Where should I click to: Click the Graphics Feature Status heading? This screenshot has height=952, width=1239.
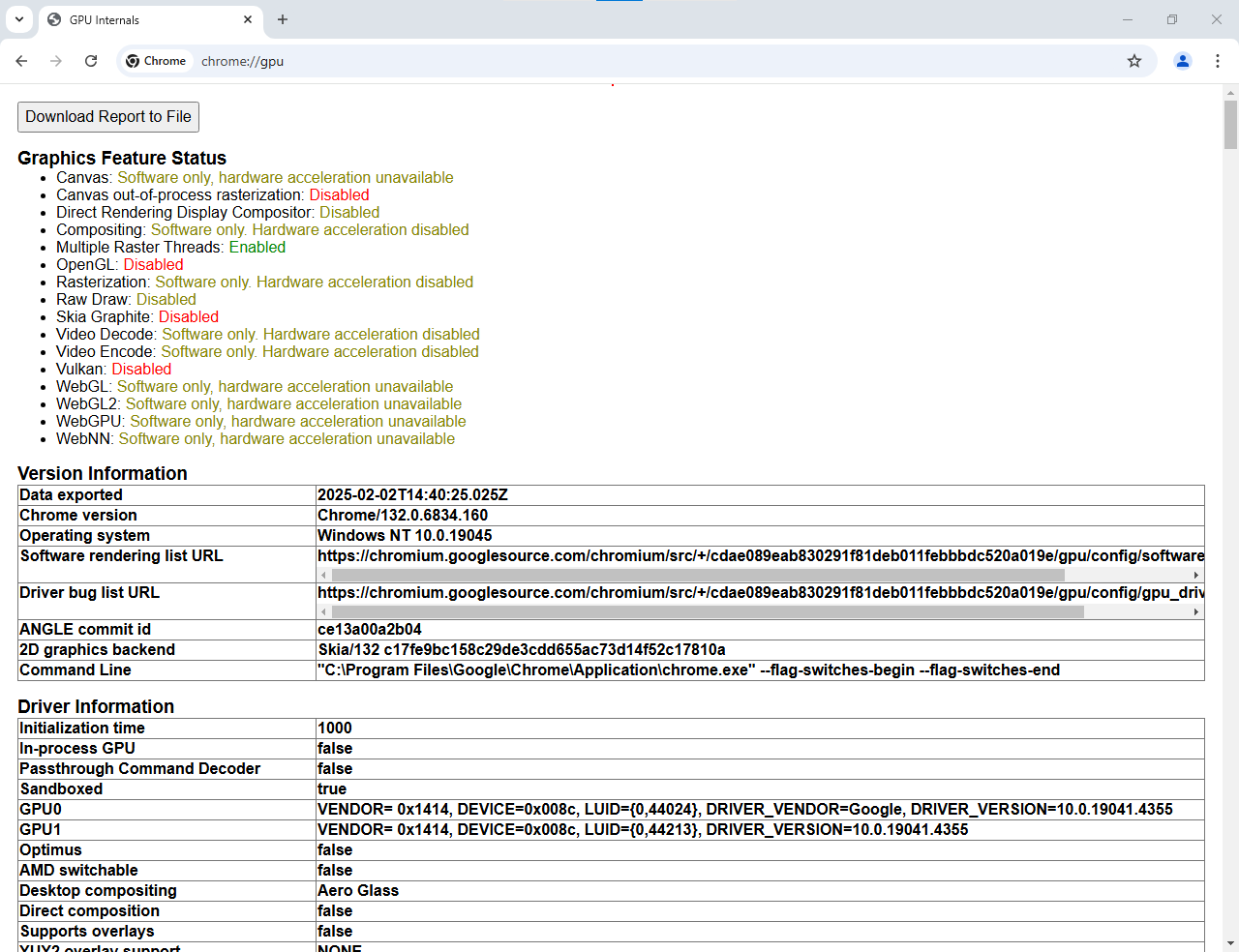[122, 158]
